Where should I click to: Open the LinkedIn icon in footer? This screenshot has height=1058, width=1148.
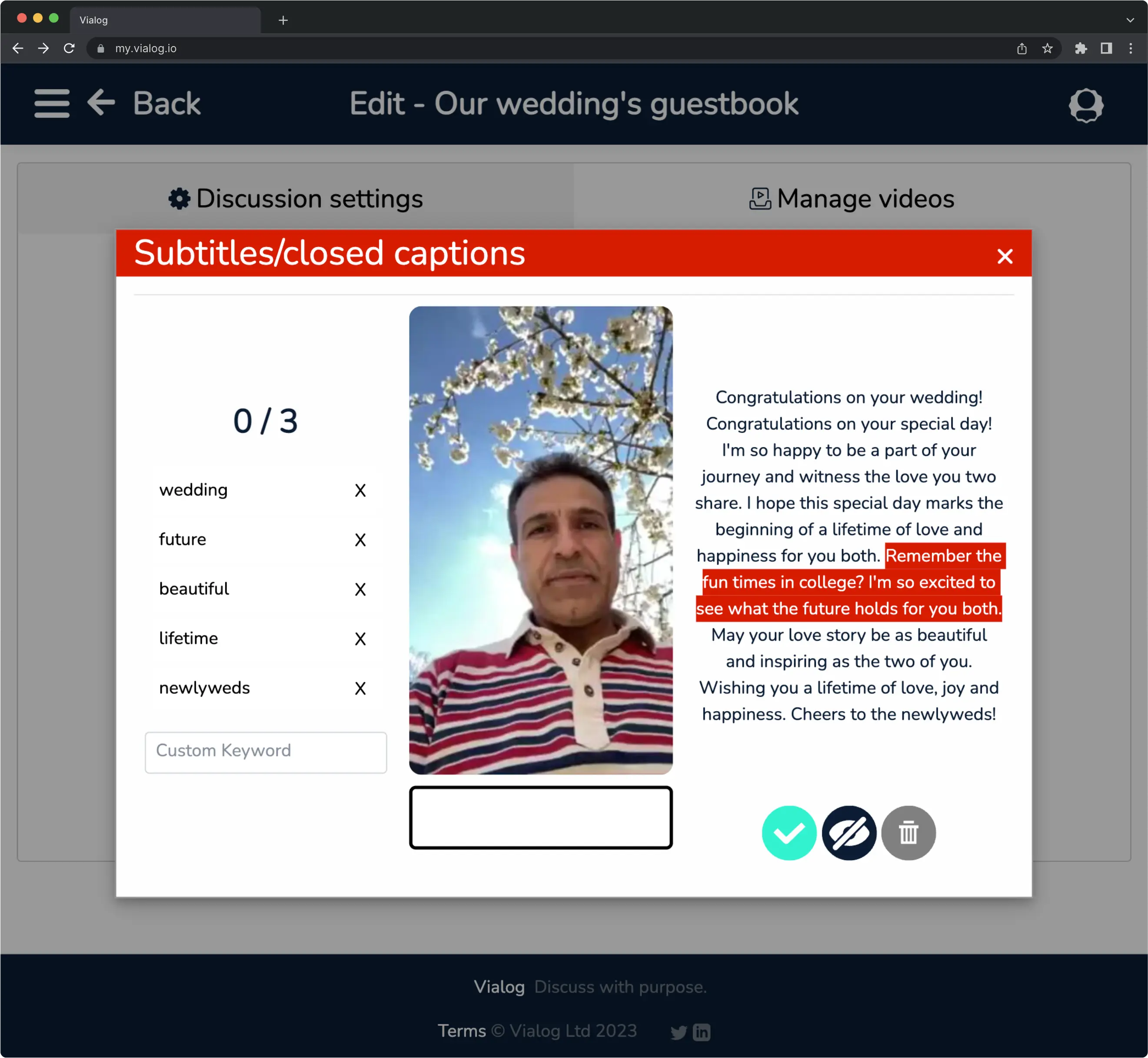(702, 1032)
